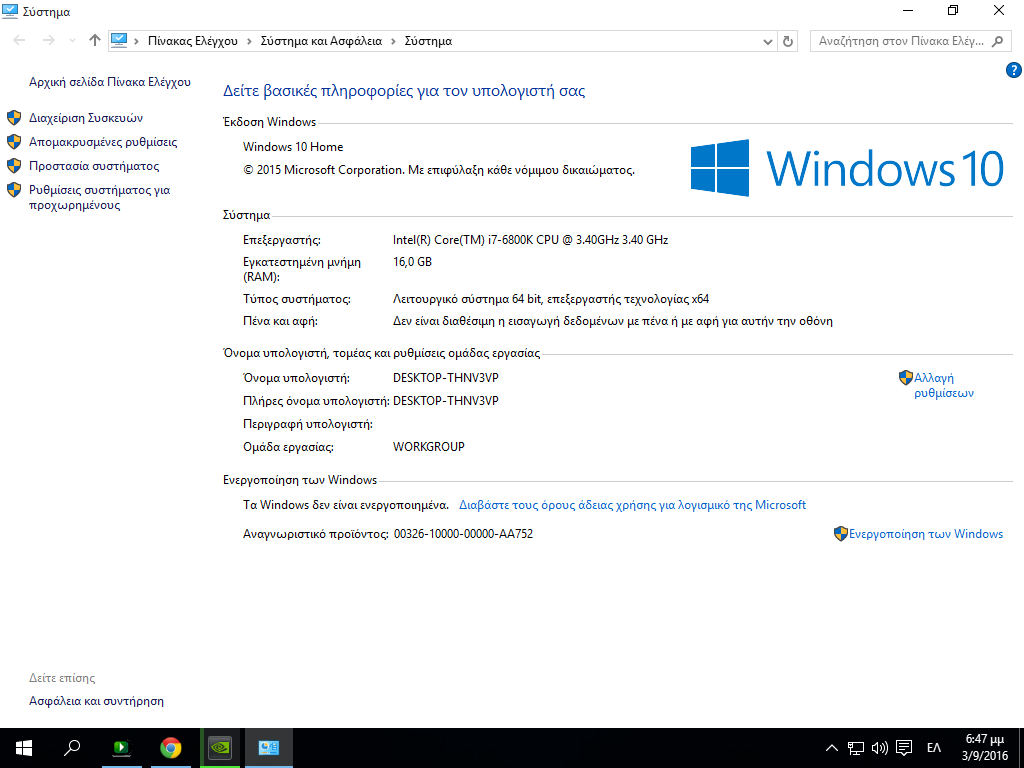The width and height of the screenshot is (1024, 768).
Task: Click the network tray icon
Action: 856,748
